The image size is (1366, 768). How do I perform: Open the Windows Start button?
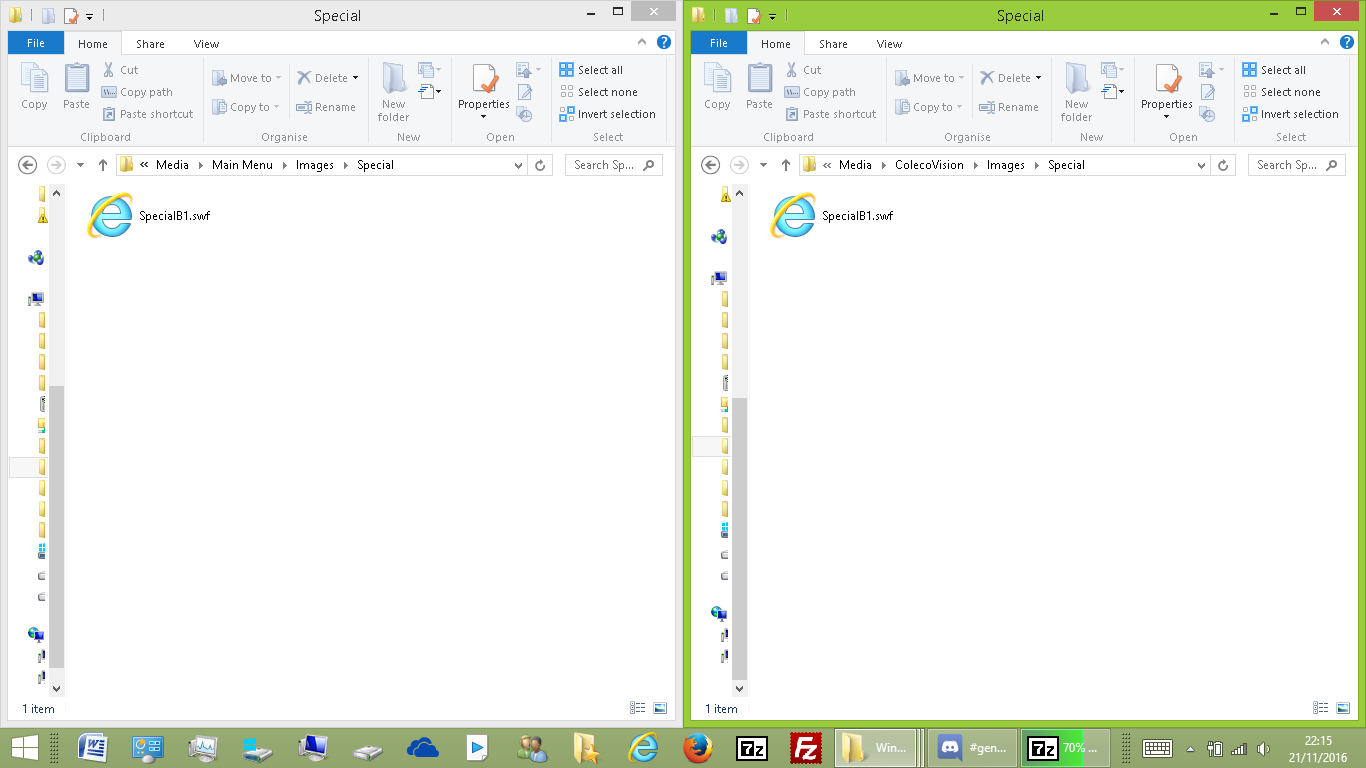25,747
